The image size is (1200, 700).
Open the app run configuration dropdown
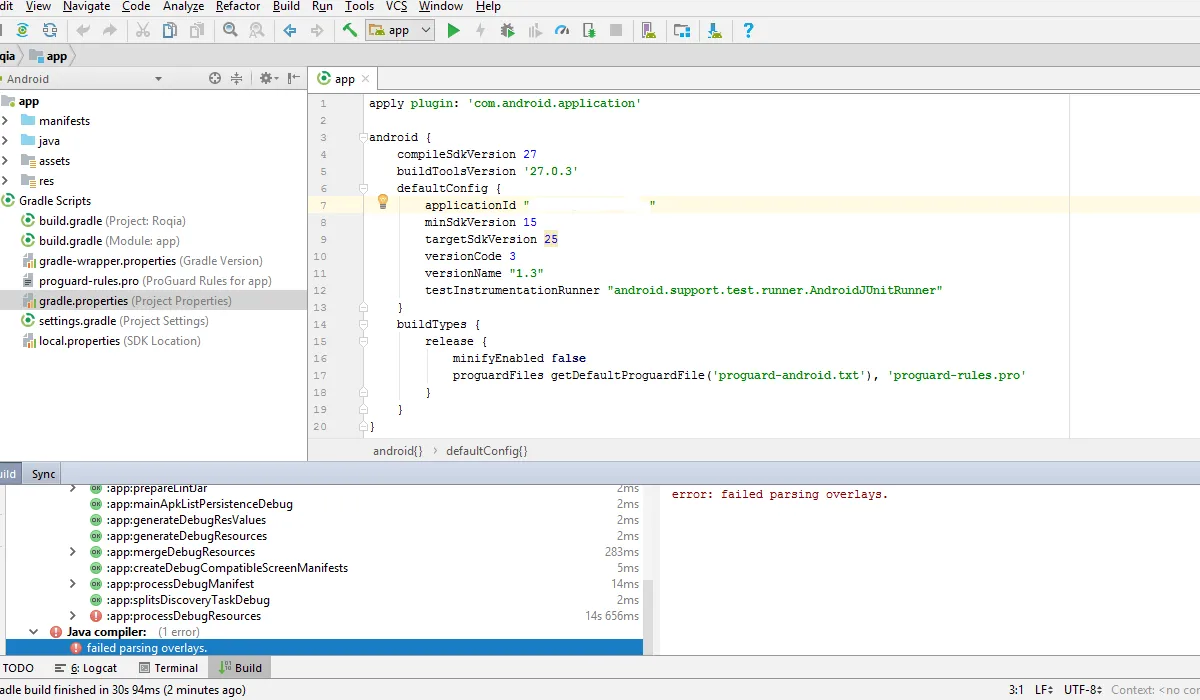point(400,31)
